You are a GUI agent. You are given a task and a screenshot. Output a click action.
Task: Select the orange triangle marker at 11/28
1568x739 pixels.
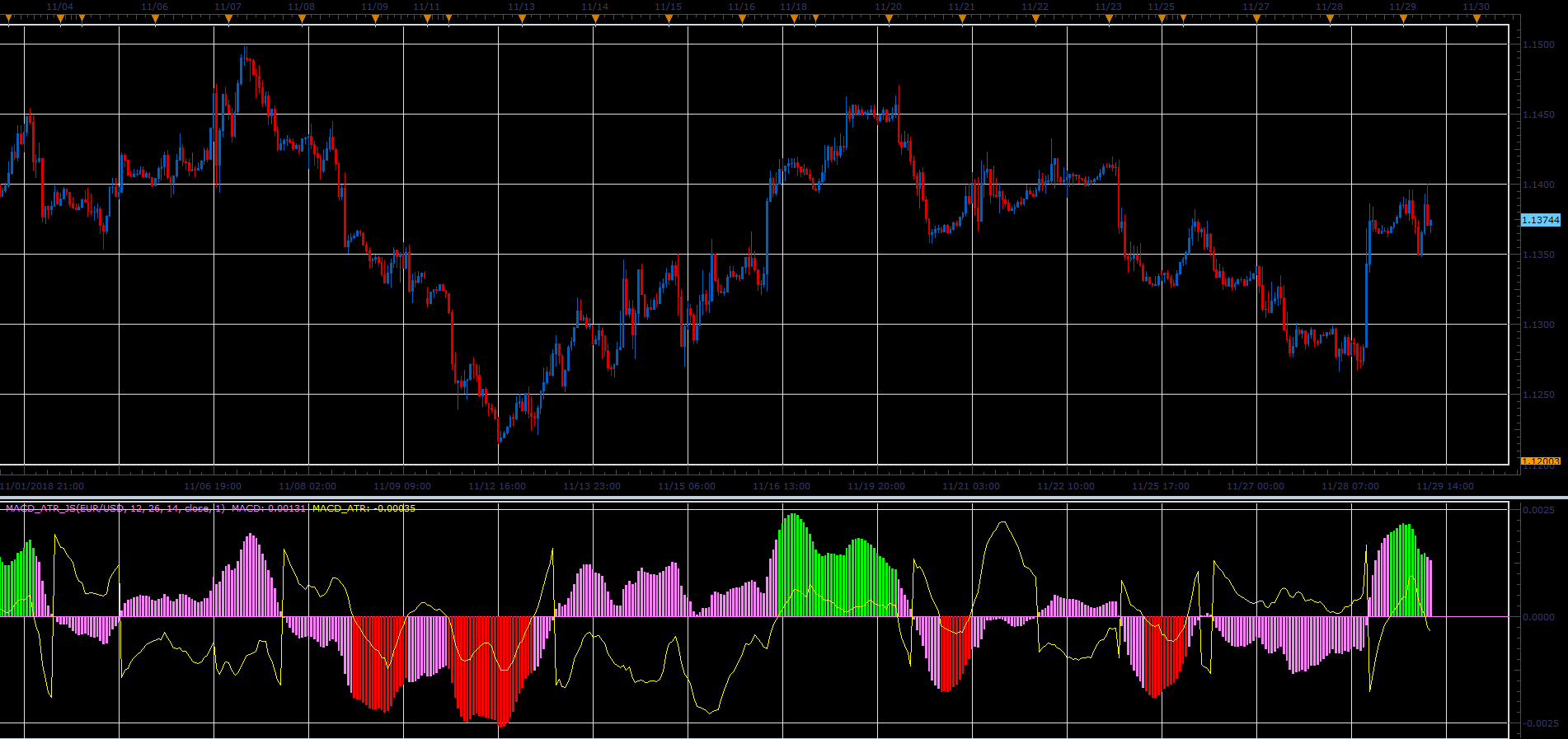coord(1330,19)
